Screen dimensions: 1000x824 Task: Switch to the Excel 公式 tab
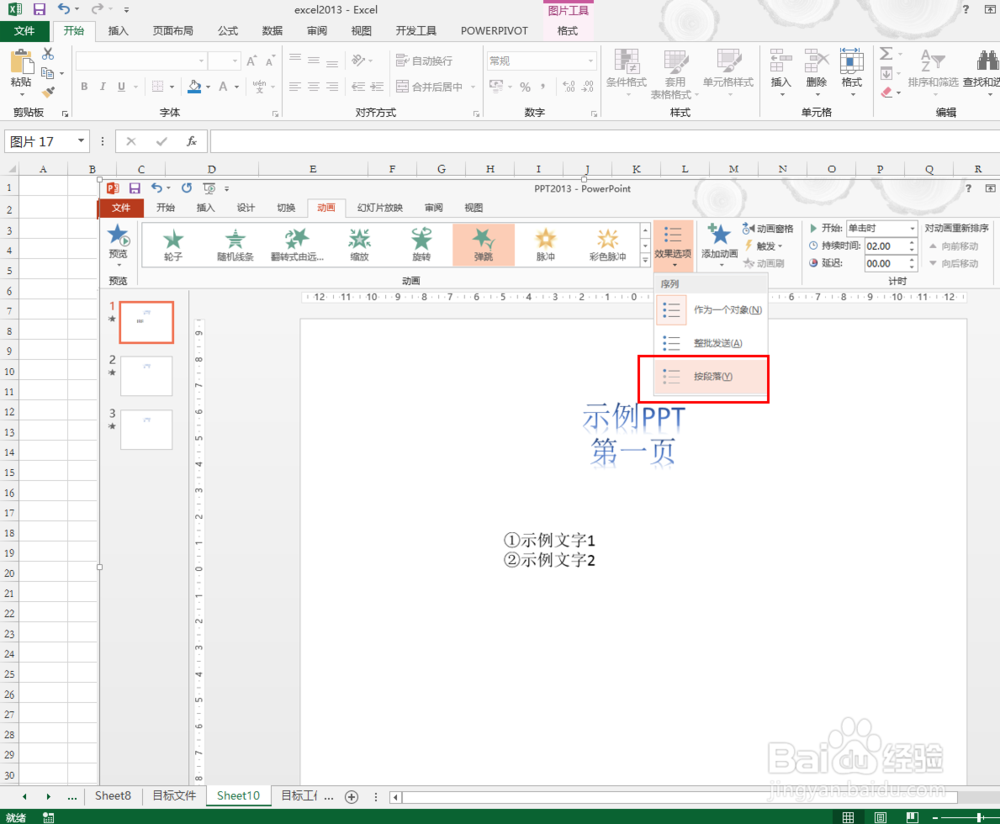pos(228,31)
